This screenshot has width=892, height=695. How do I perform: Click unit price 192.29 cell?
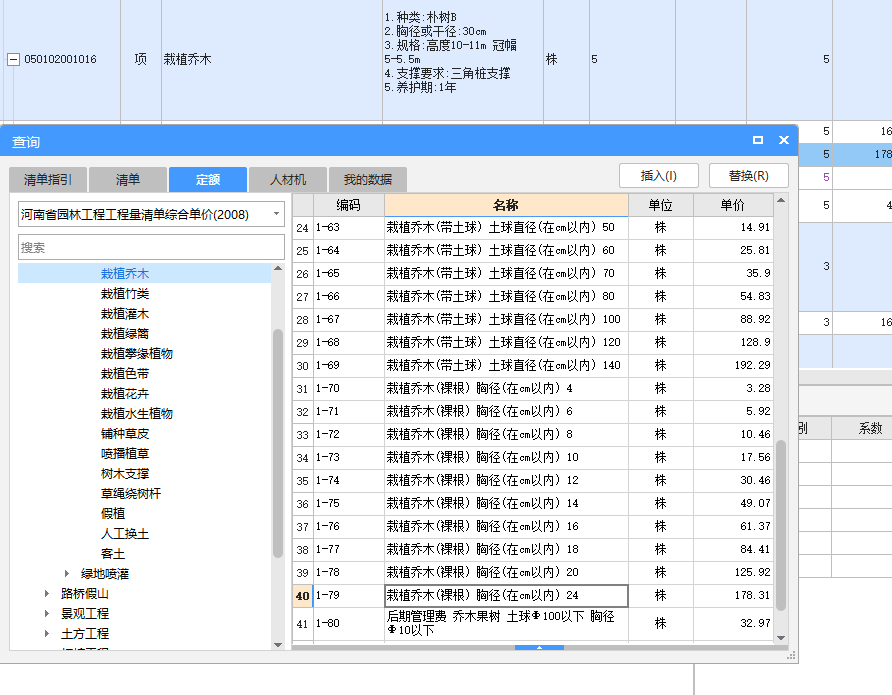[x=733, y=365]
